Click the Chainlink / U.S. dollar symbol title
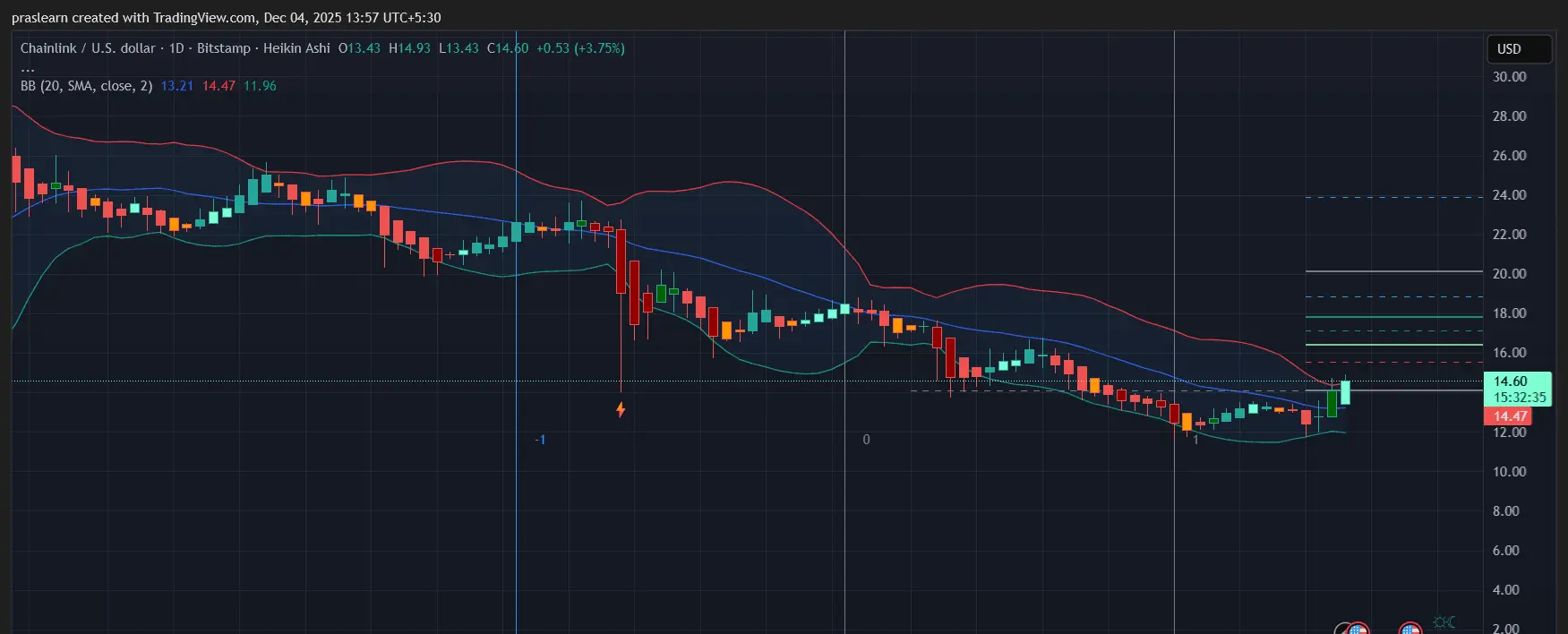1568x634 pixels. click(88, 48)
